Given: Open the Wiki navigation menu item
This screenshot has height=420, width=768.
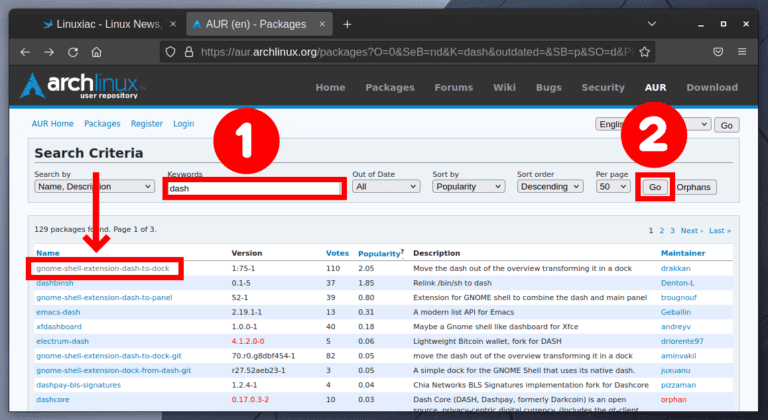Looking at the screenshot, I should (x=504, y=87).
